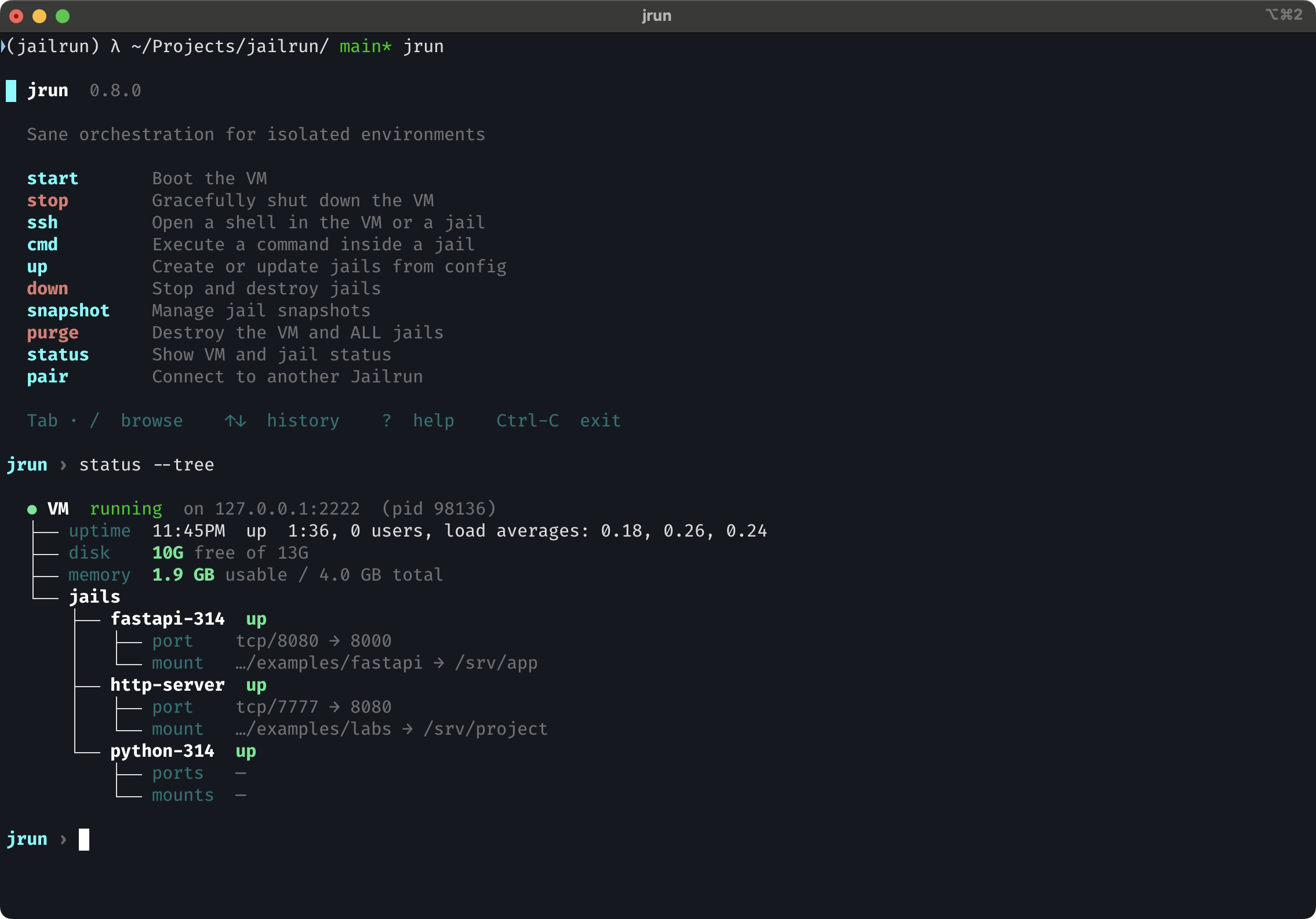Click the 'status' command in the list
Screen dimensions: 1316x919
(x=58, y=355)
